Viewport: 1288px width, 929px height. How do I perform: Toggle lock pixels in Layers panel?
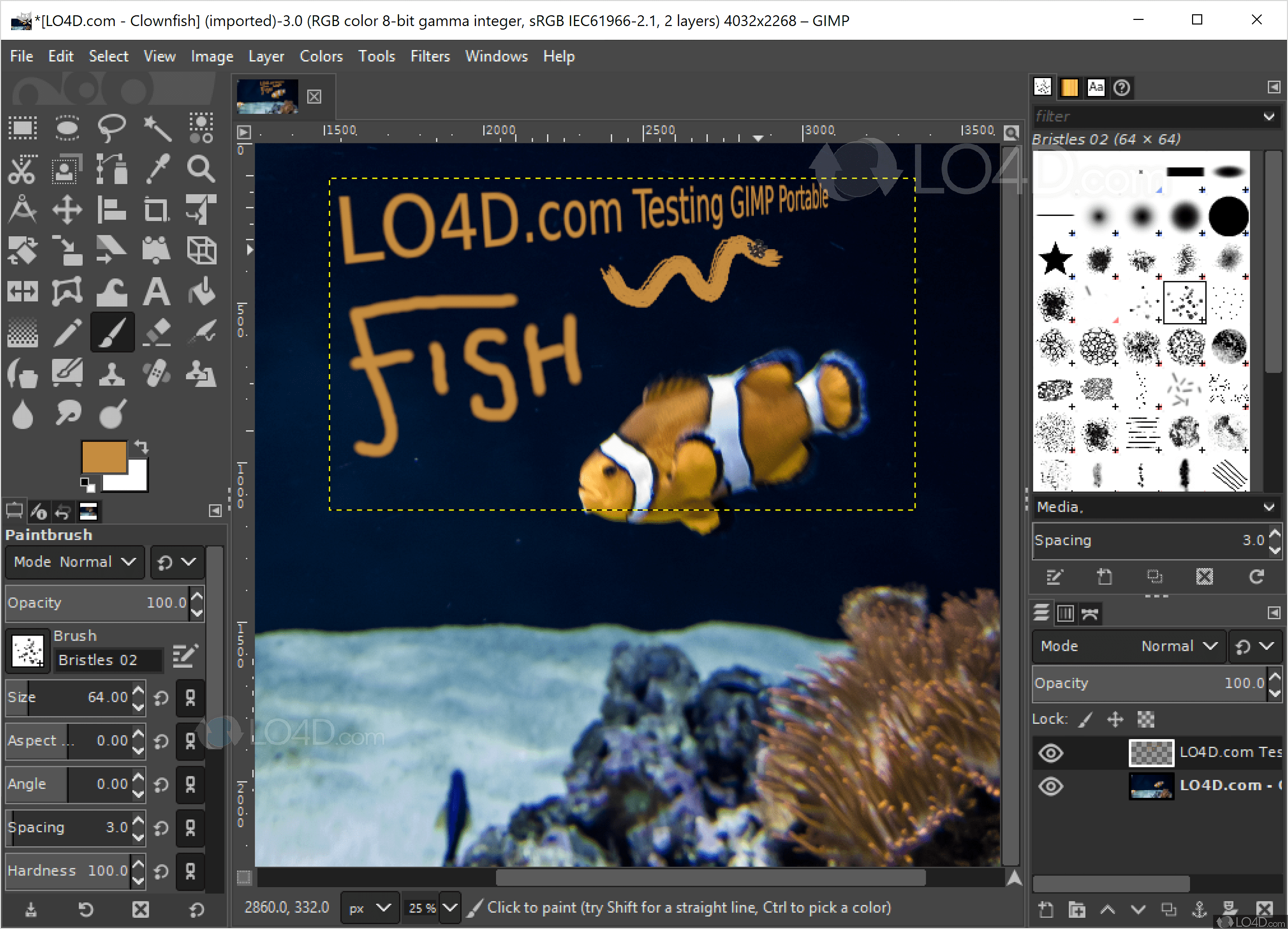coord(1086,719)
